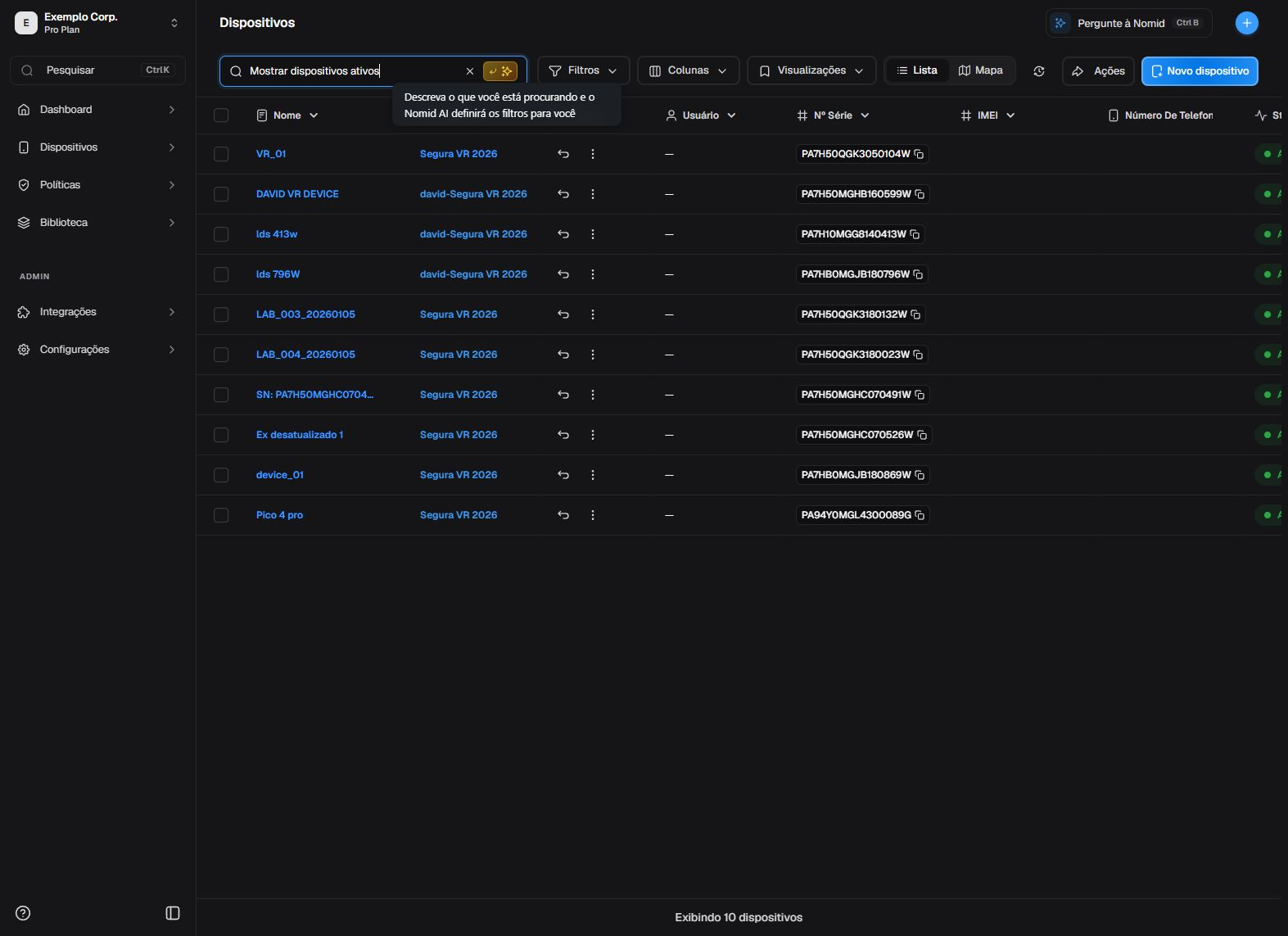Check the box next to device_01
Image resolution: width=1288 pixels, height=936 pixels.
tap(221, 475)
